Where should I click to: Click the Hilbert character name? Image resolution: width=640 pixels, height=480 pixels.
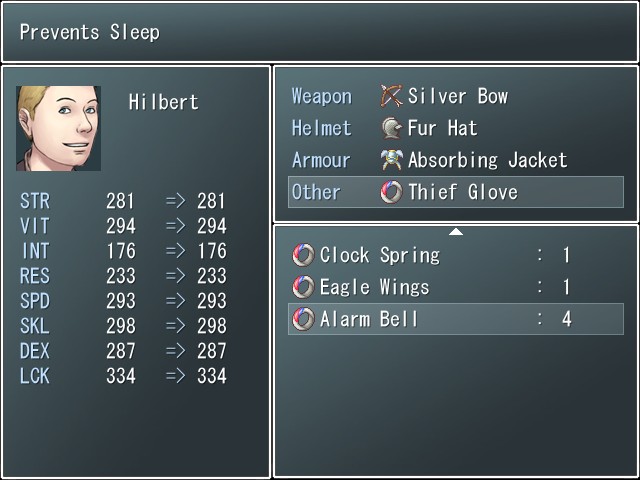164,102
